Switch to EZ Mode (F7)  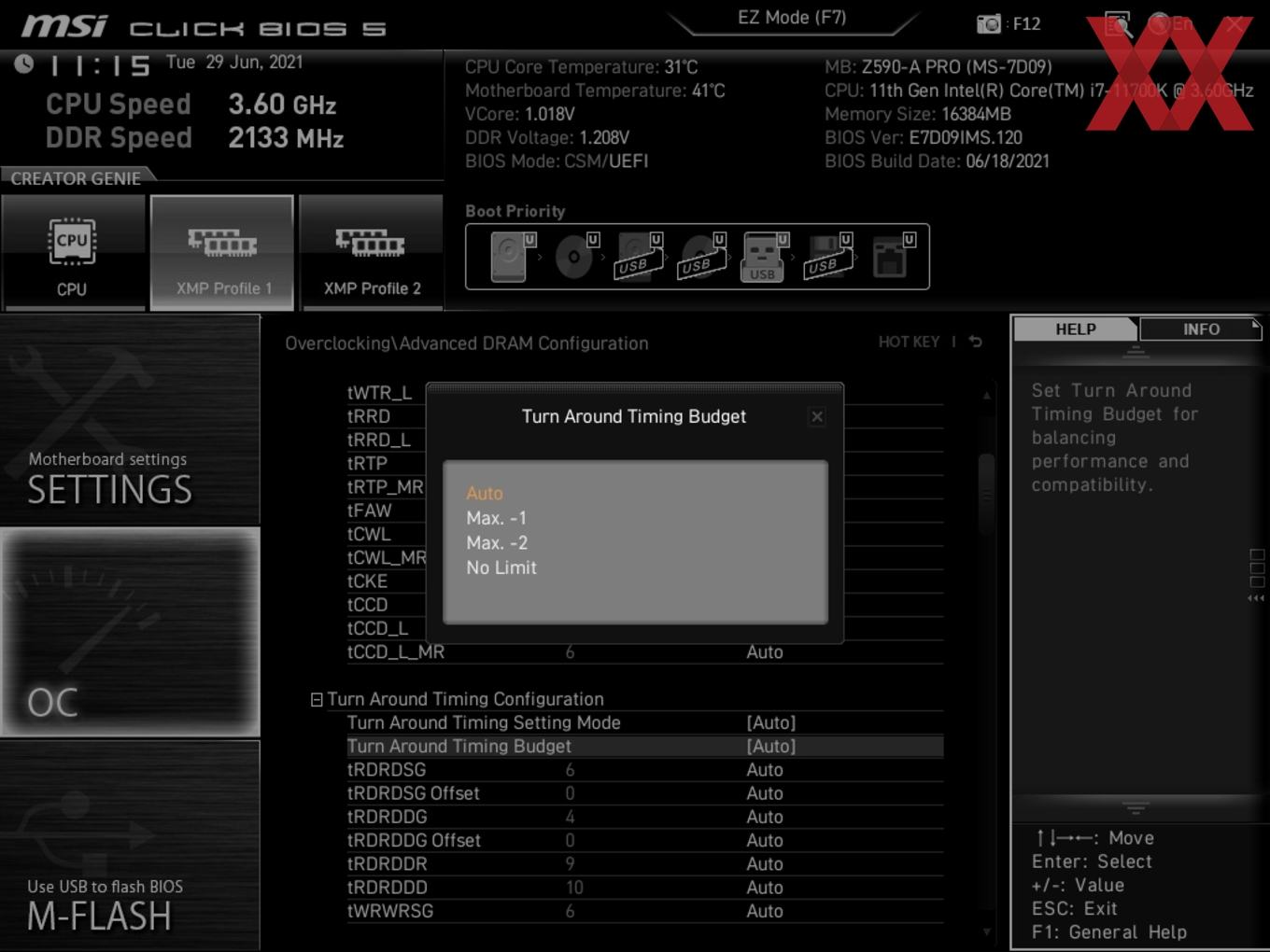[792, 18]
